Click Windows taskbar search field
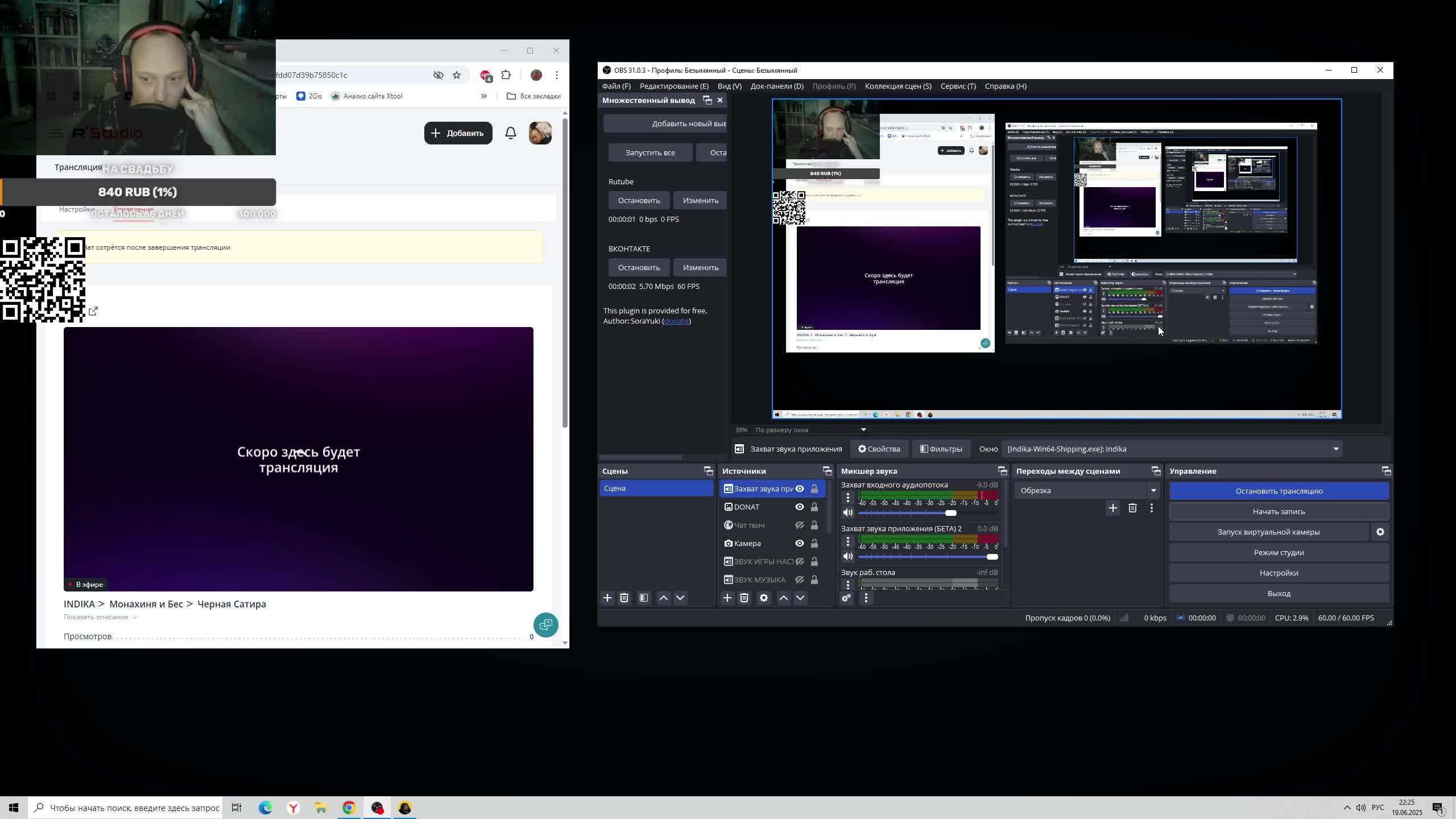Viewport: 1456px width, 819px height. coord(125,808)
